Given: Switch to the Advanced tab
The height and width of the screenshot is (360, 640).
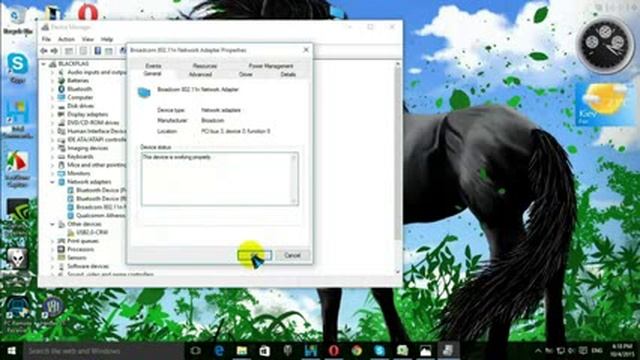Looking at the screenshot, I should point(200,74).
